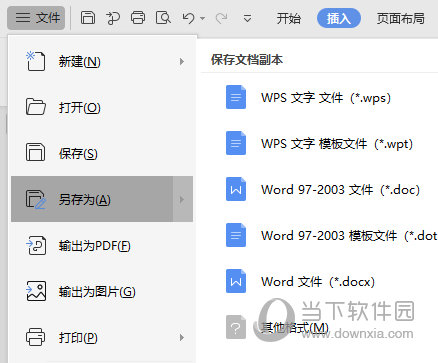Choose Word 97-2003 模板文件 (*.dot) format
Viewport: 438px width, 363px height.
point(349,236)
